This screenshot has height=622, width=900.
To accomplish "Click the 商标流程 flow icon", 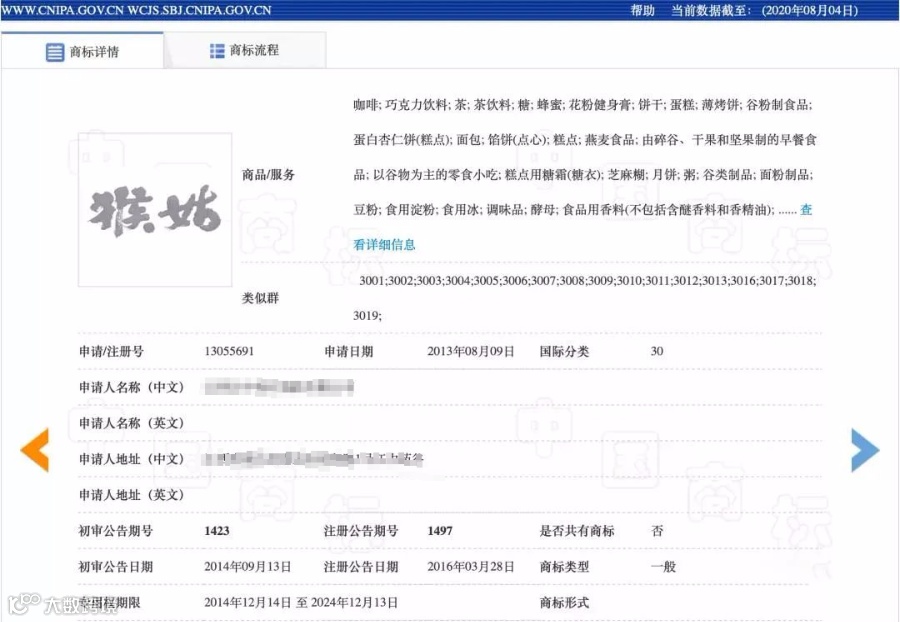I will point(217,50).
